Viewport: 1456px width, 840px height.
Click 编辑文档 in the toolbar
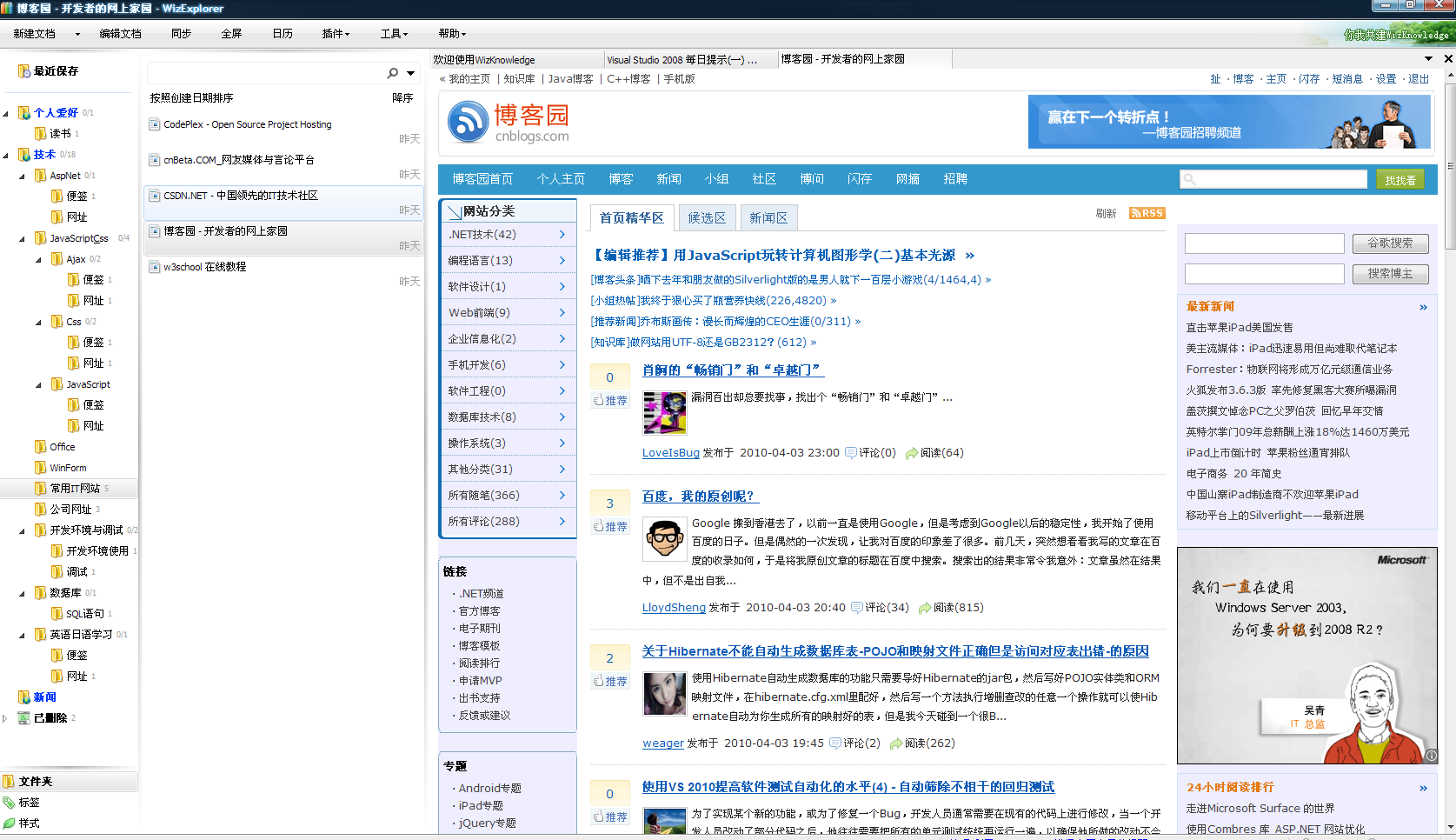click(x=120, y=33)
